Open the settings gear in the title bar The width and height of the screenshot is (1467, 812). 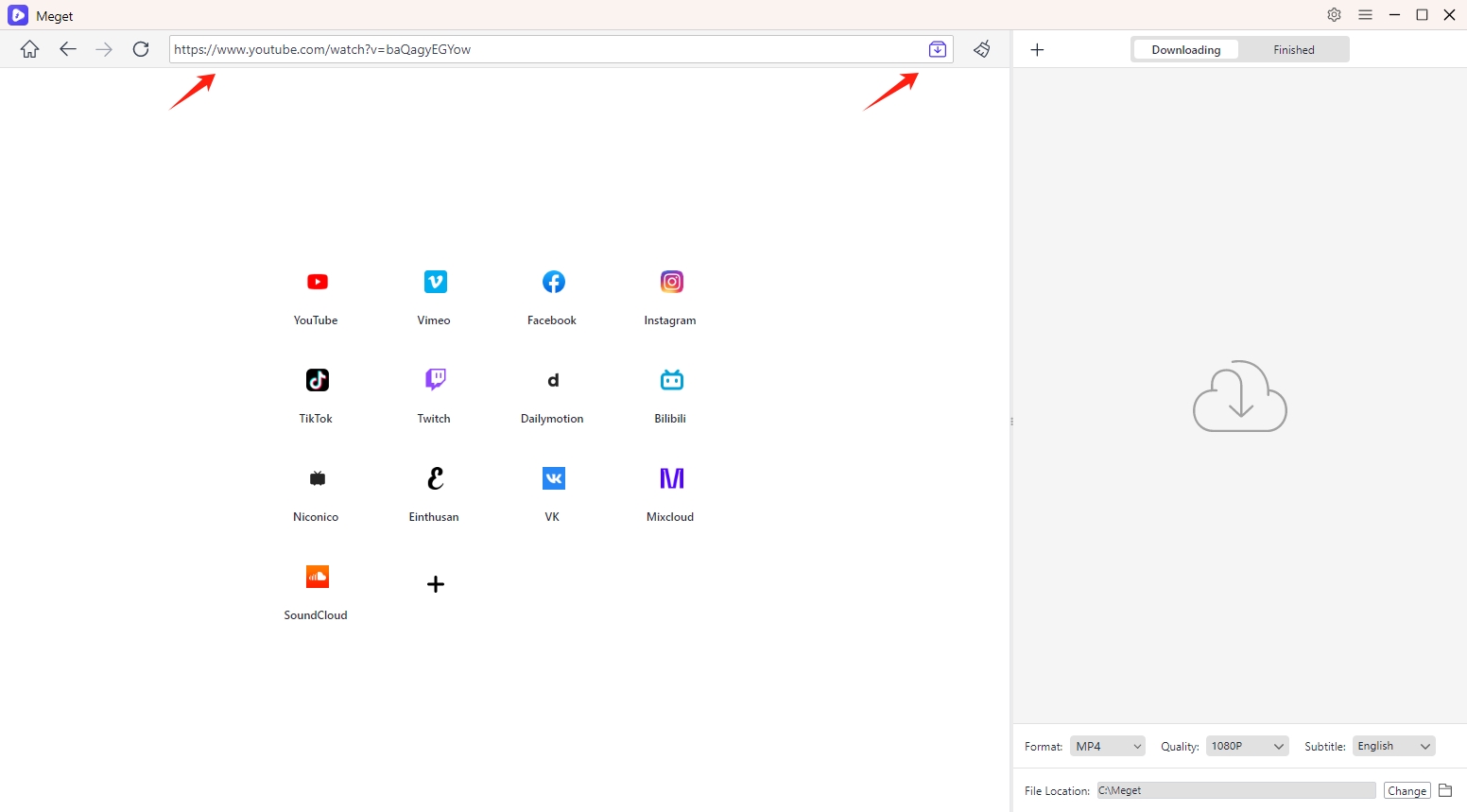tap(1335, 15)
